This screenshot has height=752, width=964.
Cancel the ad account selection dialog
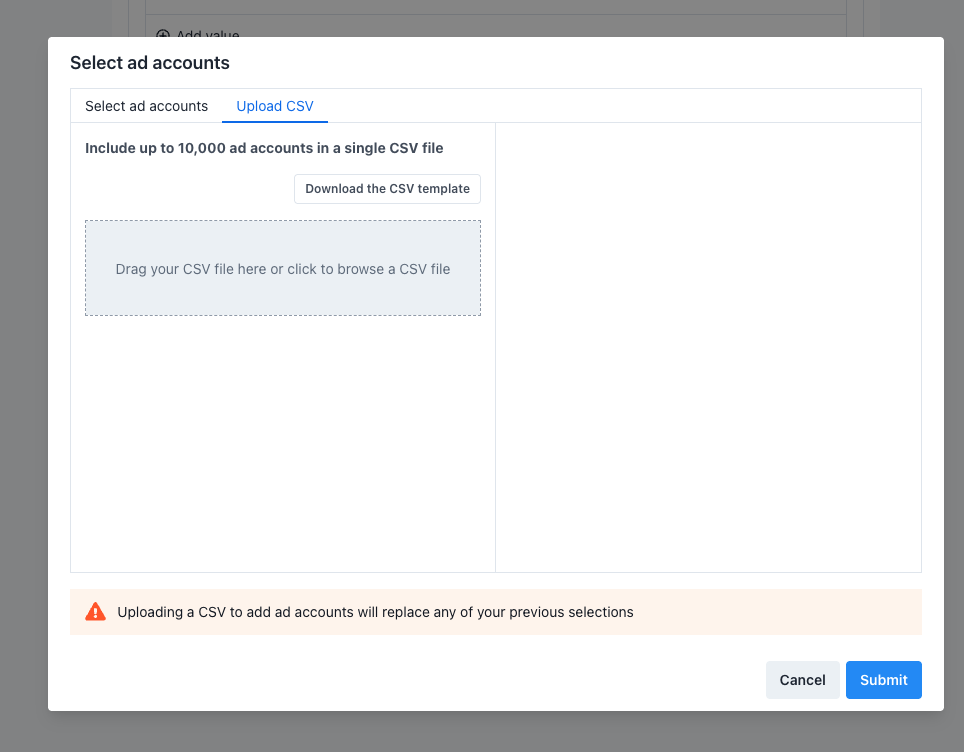coord(802,679)
